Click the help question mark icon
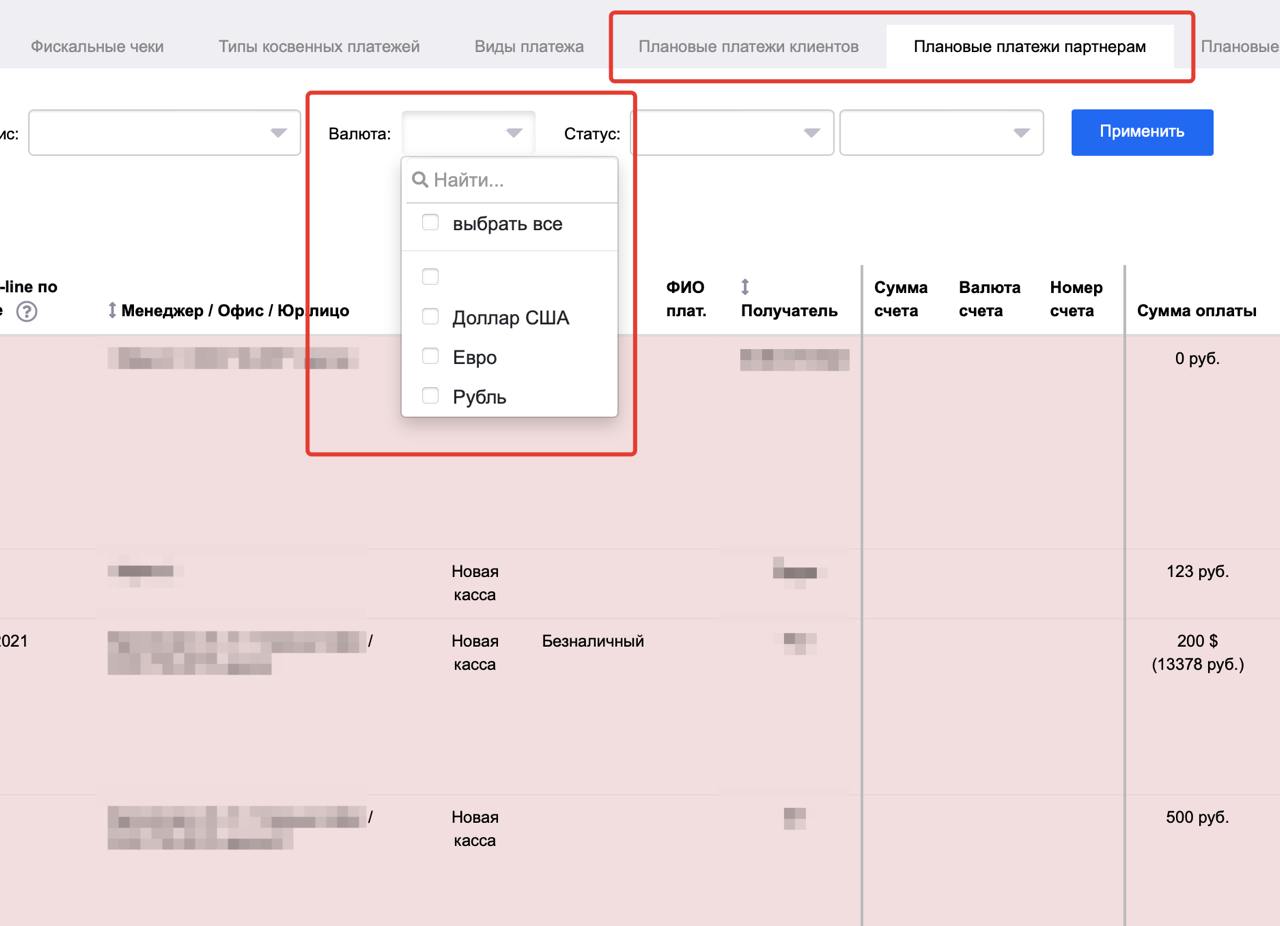This screenshot has width=1280, height=926. click(27, 311)
